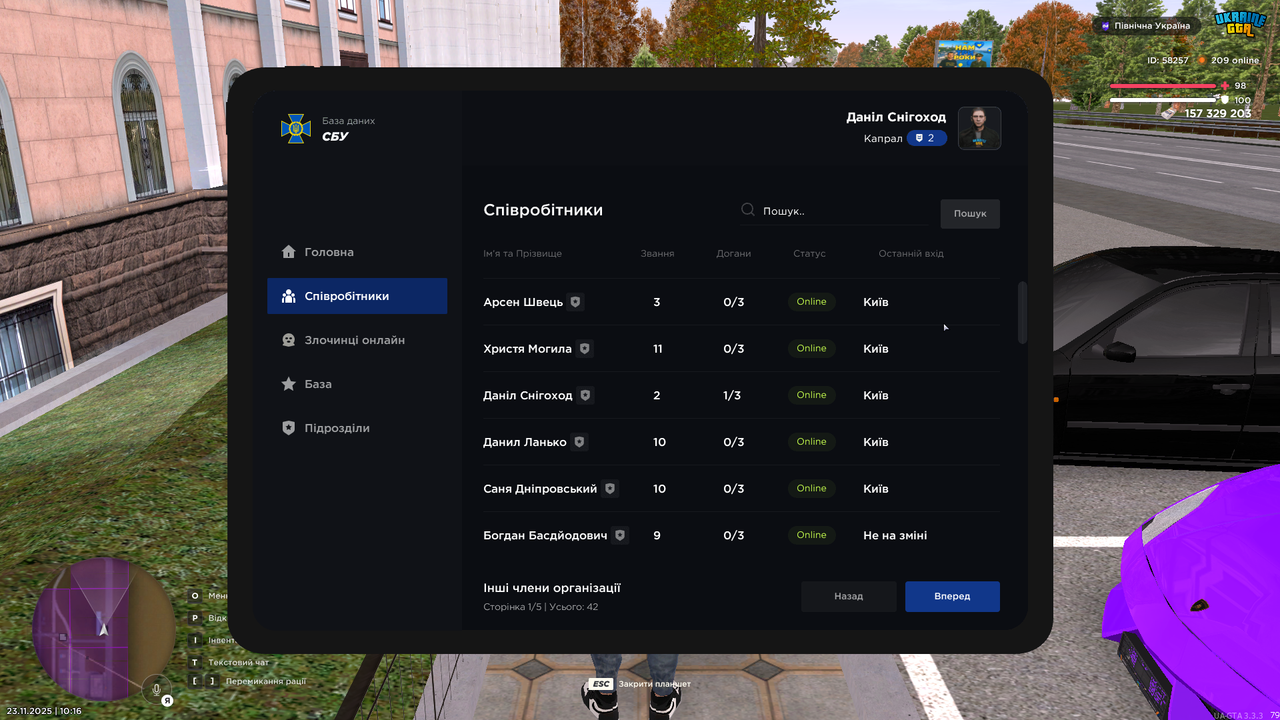The image size is (1280, 720).
Task: Click the home icon beside Головна
Action: click(x=288, y=252)
